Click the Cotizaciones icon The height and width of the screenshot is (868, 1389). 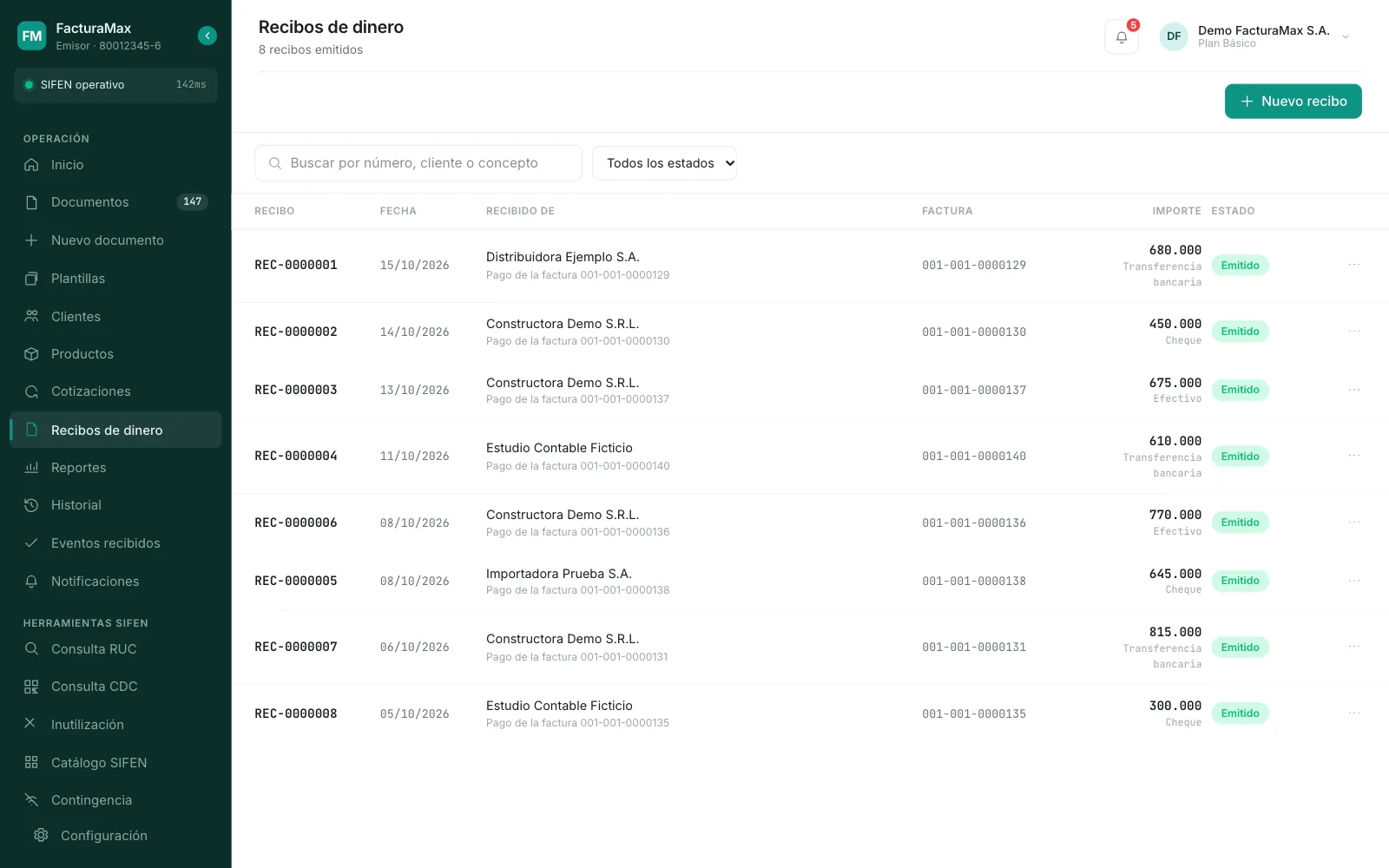point(31,391)
